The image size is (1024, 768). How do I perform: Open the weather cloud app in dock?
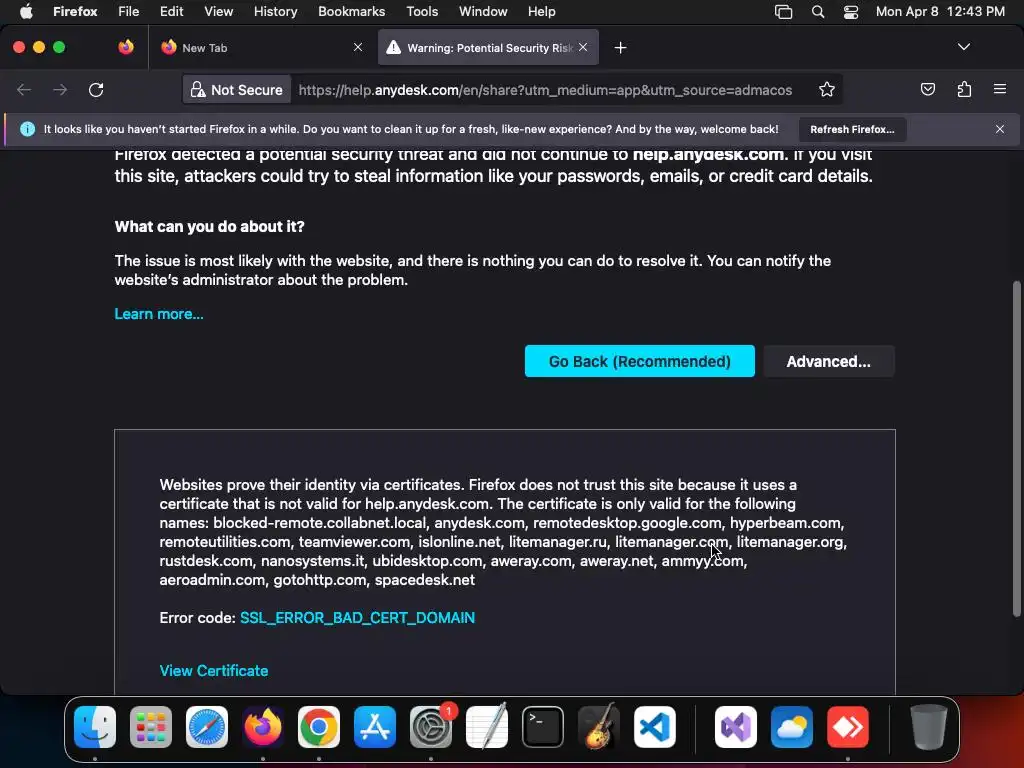[792, 727]
